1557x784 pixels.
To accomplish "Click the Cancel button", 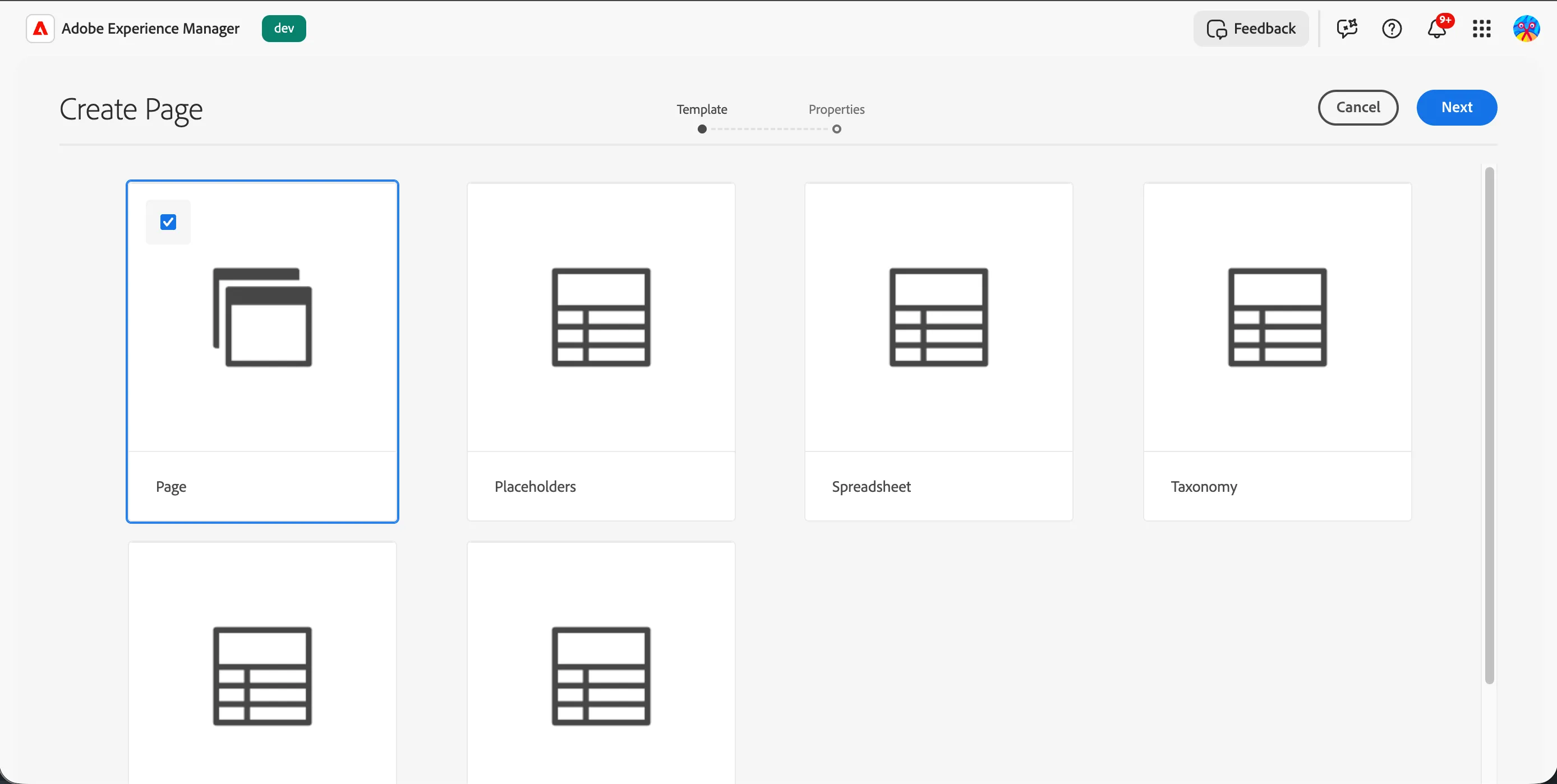I will [1357, 108].
